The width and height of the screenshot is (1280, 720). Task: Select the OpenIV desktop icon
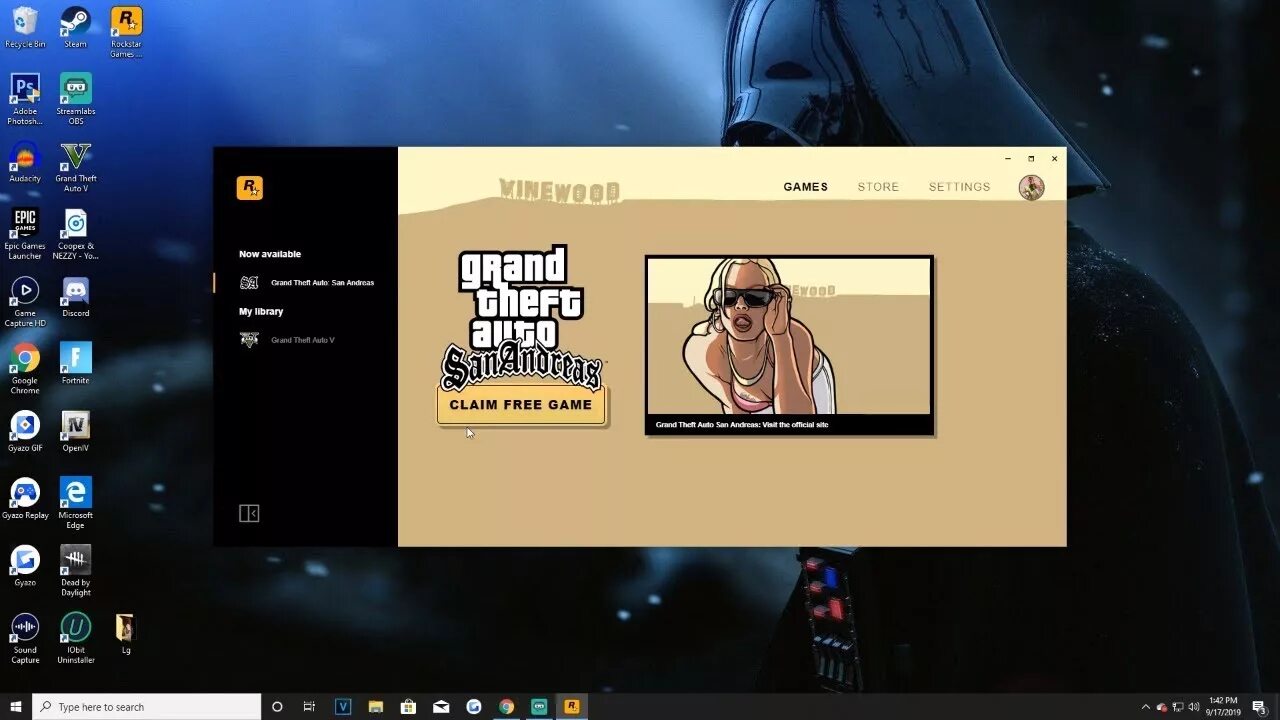(x=76, y=431)
